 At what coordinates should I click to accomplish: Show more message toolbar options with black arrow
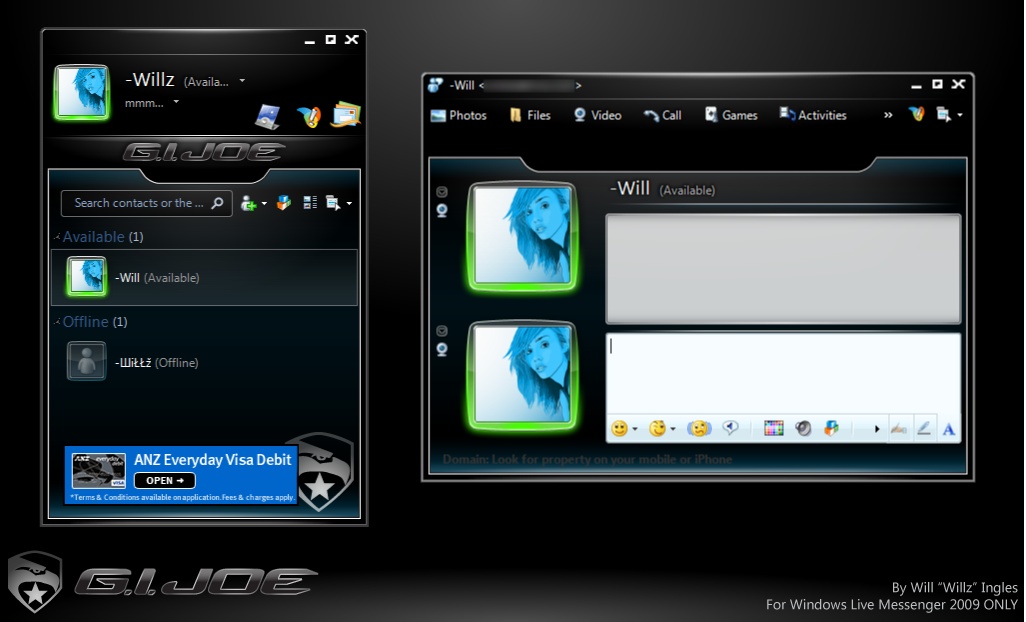877,429
